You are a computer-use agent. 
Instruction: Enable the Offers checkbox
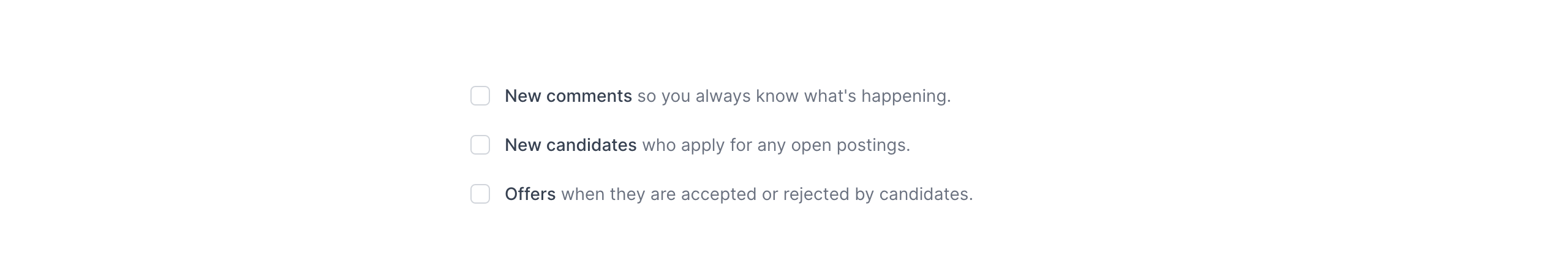coord(480,194)
